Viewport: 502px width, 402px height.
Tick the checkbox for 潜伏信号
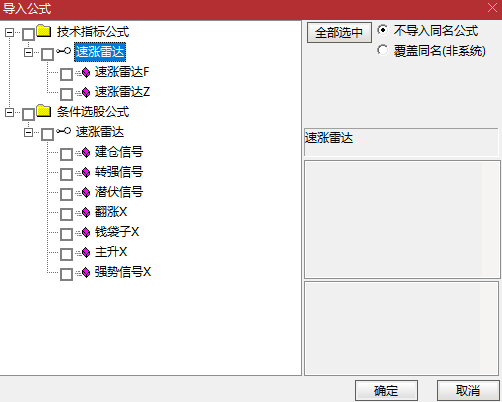(66, 194)
